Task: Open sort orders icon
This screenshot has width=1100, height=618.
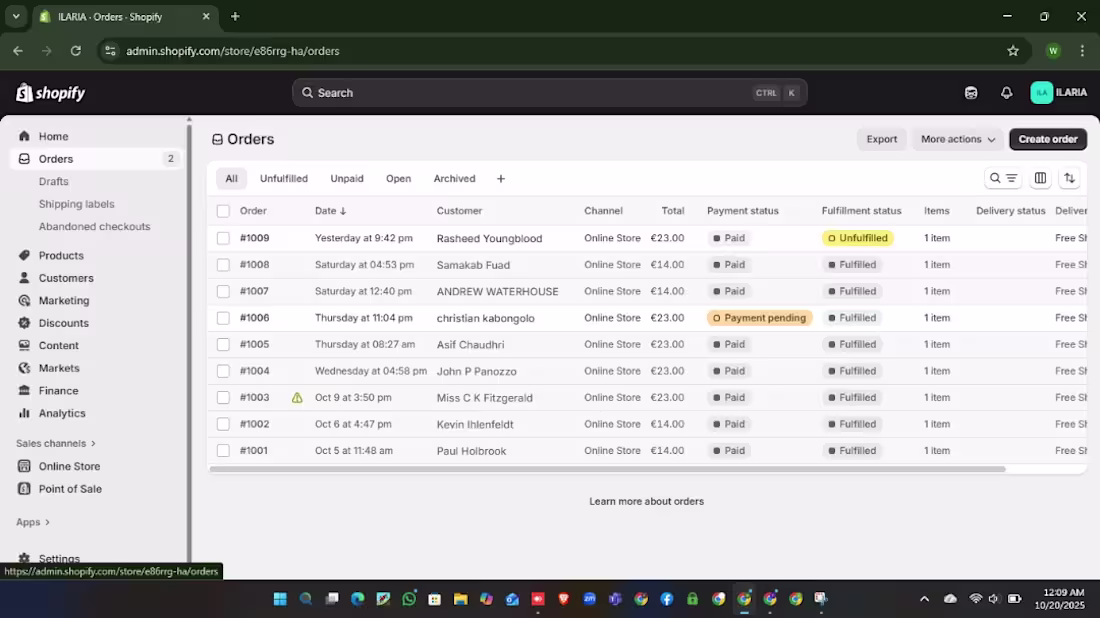Action: click(x=1069, y=178)
